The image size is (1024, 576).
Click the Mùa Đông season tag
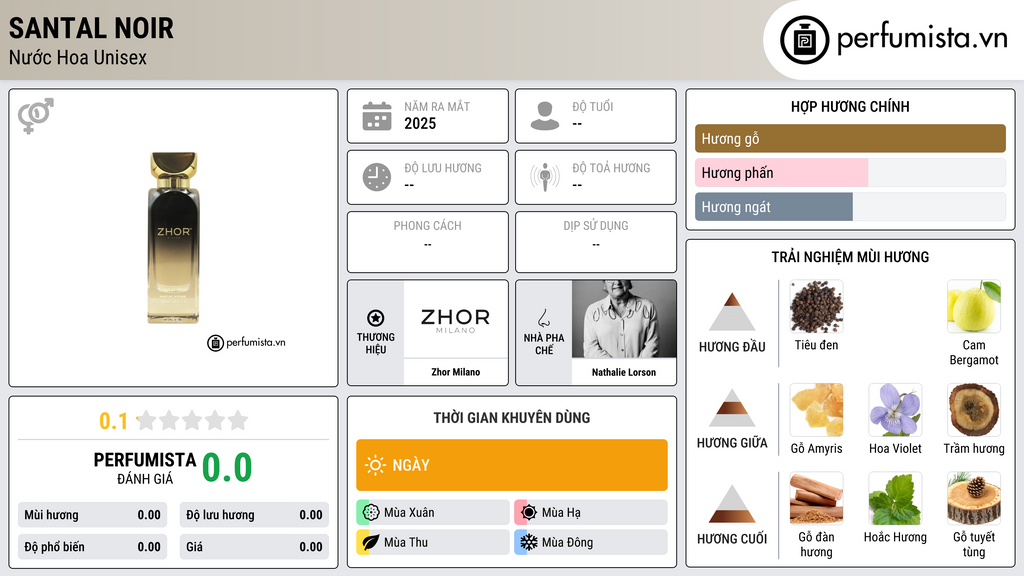590,542
